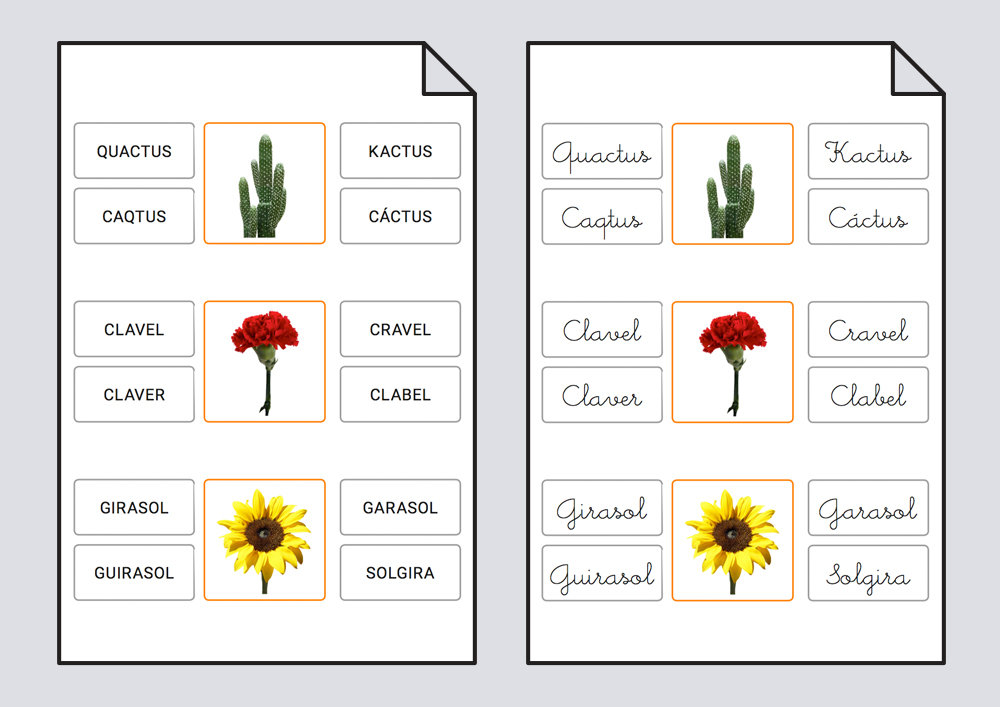Select the uppercase GUIRASOL word card
Screen dimensions: 1000x707
click(134, 573)
